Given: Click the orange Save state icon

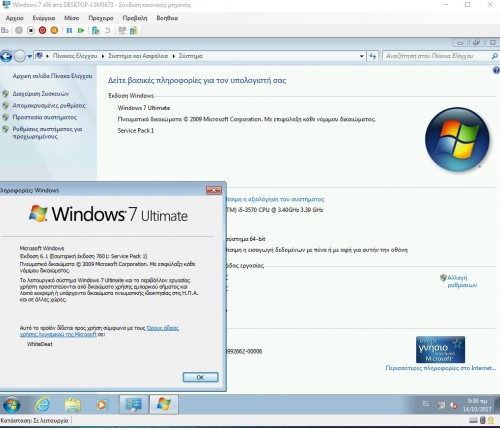Looking at the screenshot, I should coord(54,31).
